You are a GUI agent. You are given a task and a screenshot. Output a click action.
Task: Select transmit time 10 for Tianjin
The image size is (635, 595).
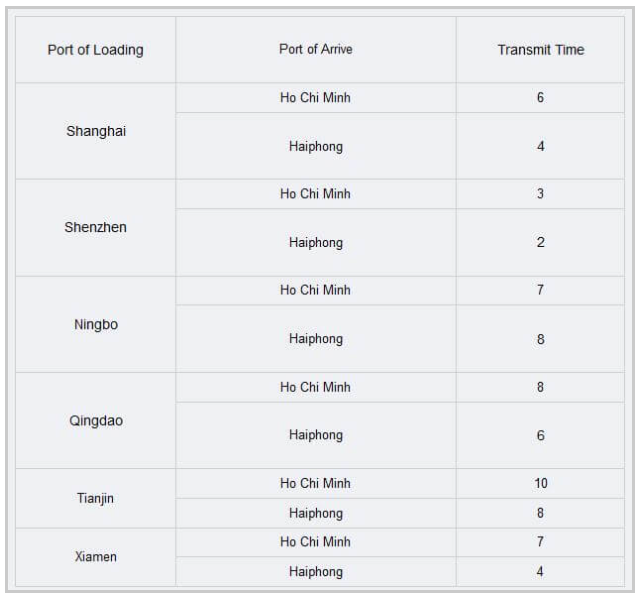540,484
